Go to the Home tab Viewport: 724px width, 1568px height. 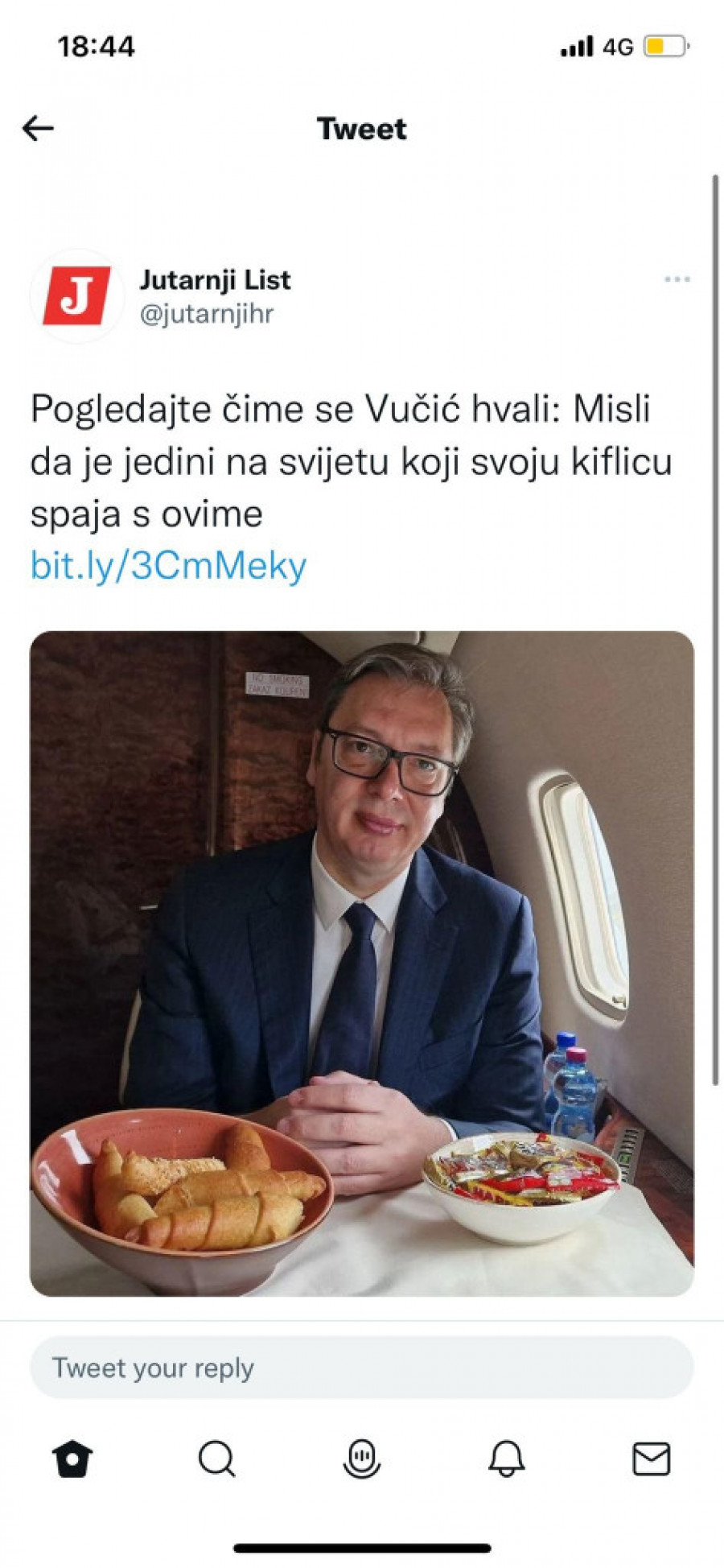pos(72,1459)
